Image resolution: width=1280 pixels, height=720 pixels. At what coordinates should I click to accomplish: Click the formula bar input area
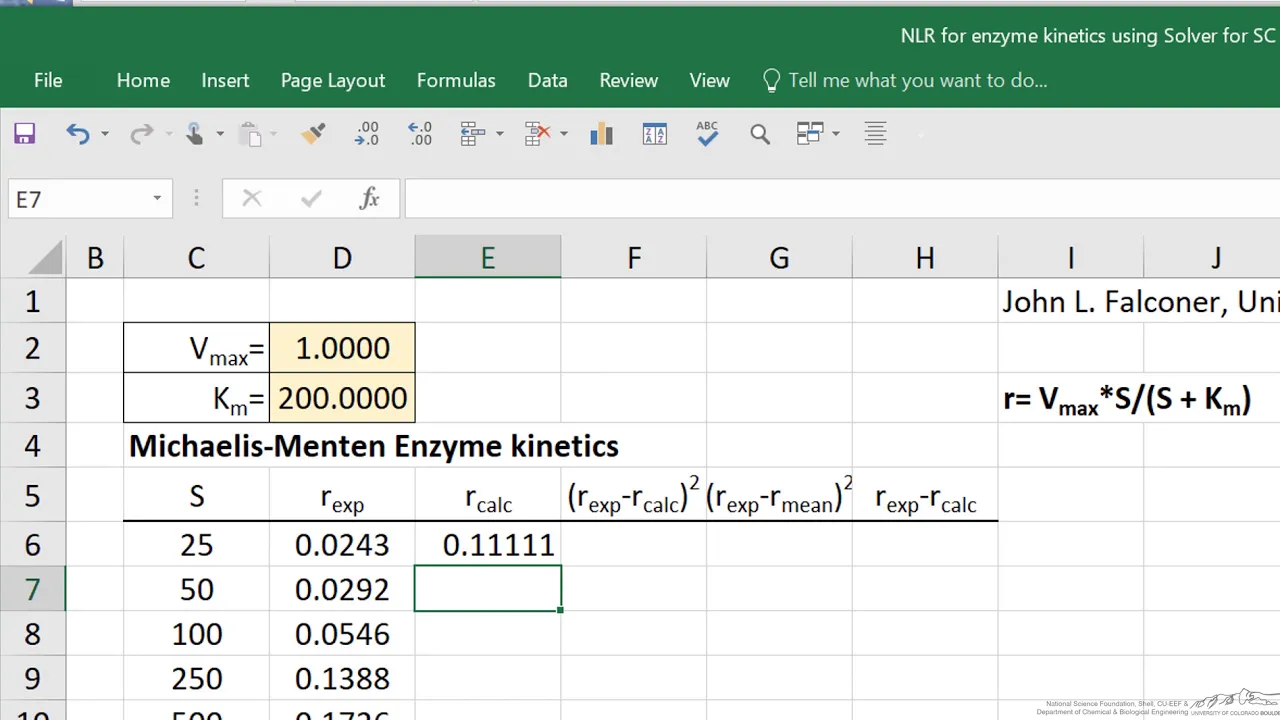point(842,199)
